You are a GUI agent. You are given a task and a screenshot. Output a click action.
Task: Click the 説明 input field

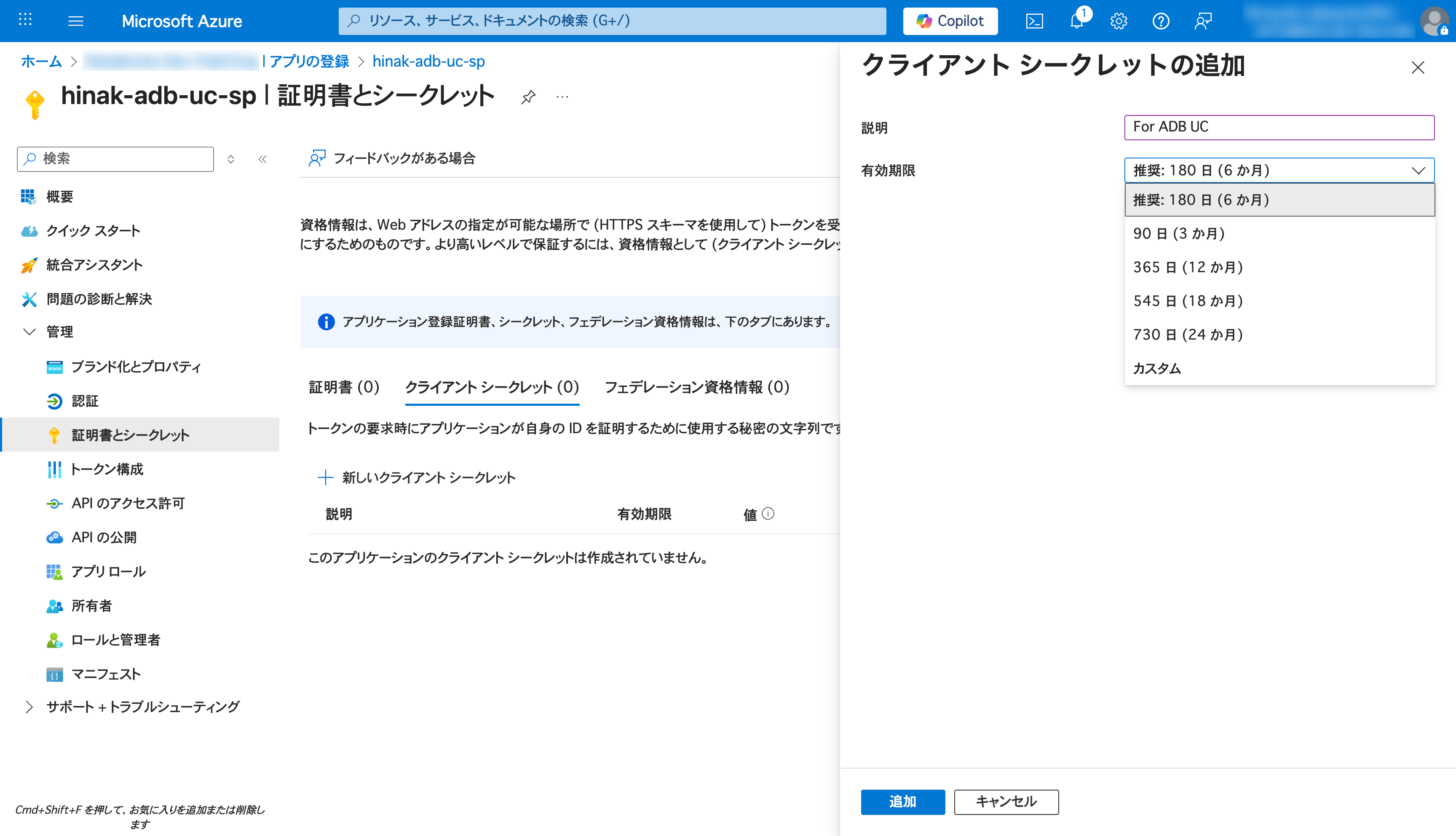pos(1279,127)
